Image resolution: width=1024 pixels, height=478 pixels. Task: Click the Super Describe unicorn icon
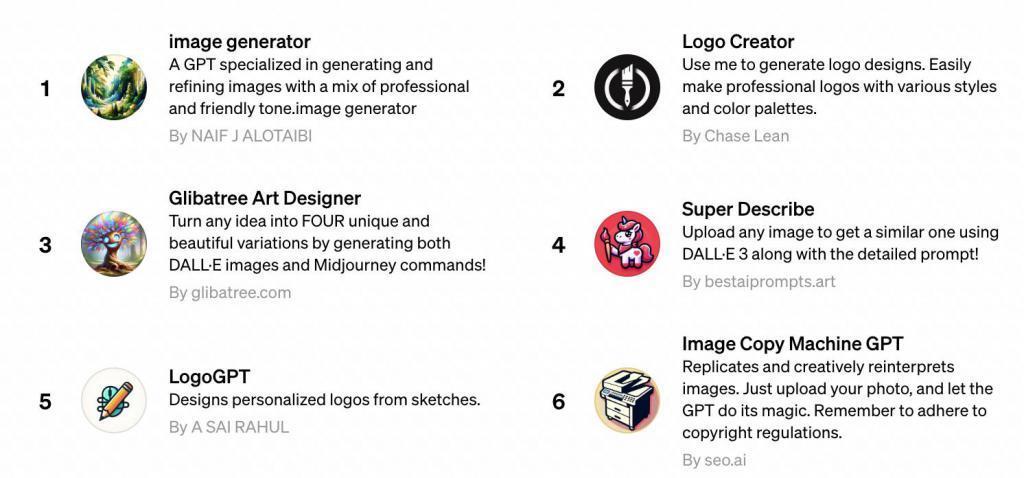click(x=627, y=244)
